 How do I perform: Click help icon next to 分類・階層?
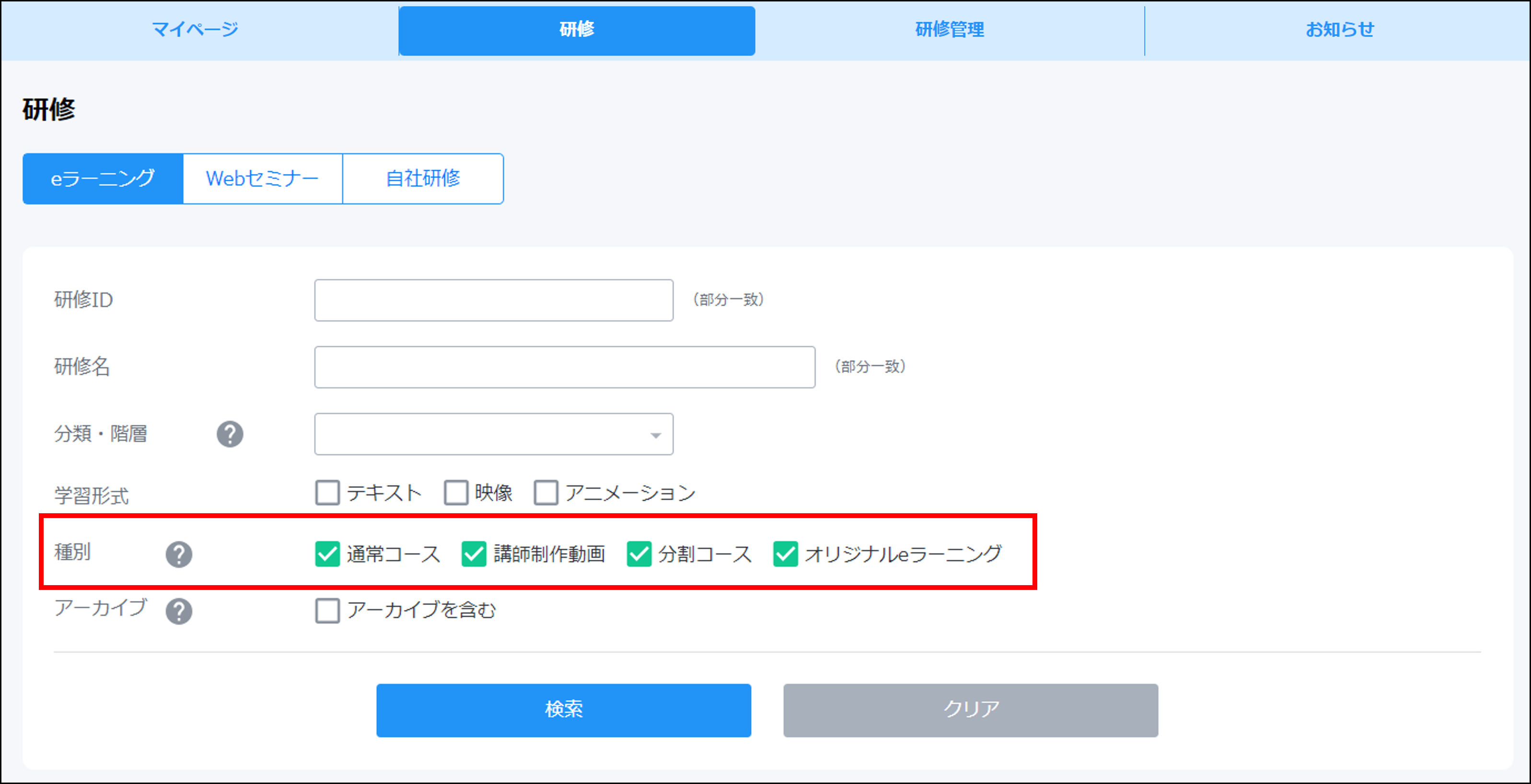pyautogui.click(x=230, y=434)
